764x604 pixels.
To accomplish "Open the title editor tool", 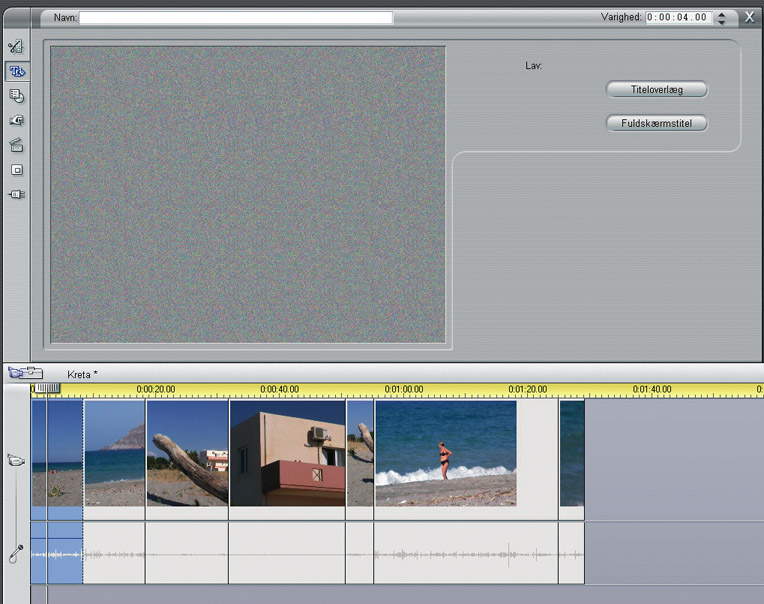I will point(16,72).
